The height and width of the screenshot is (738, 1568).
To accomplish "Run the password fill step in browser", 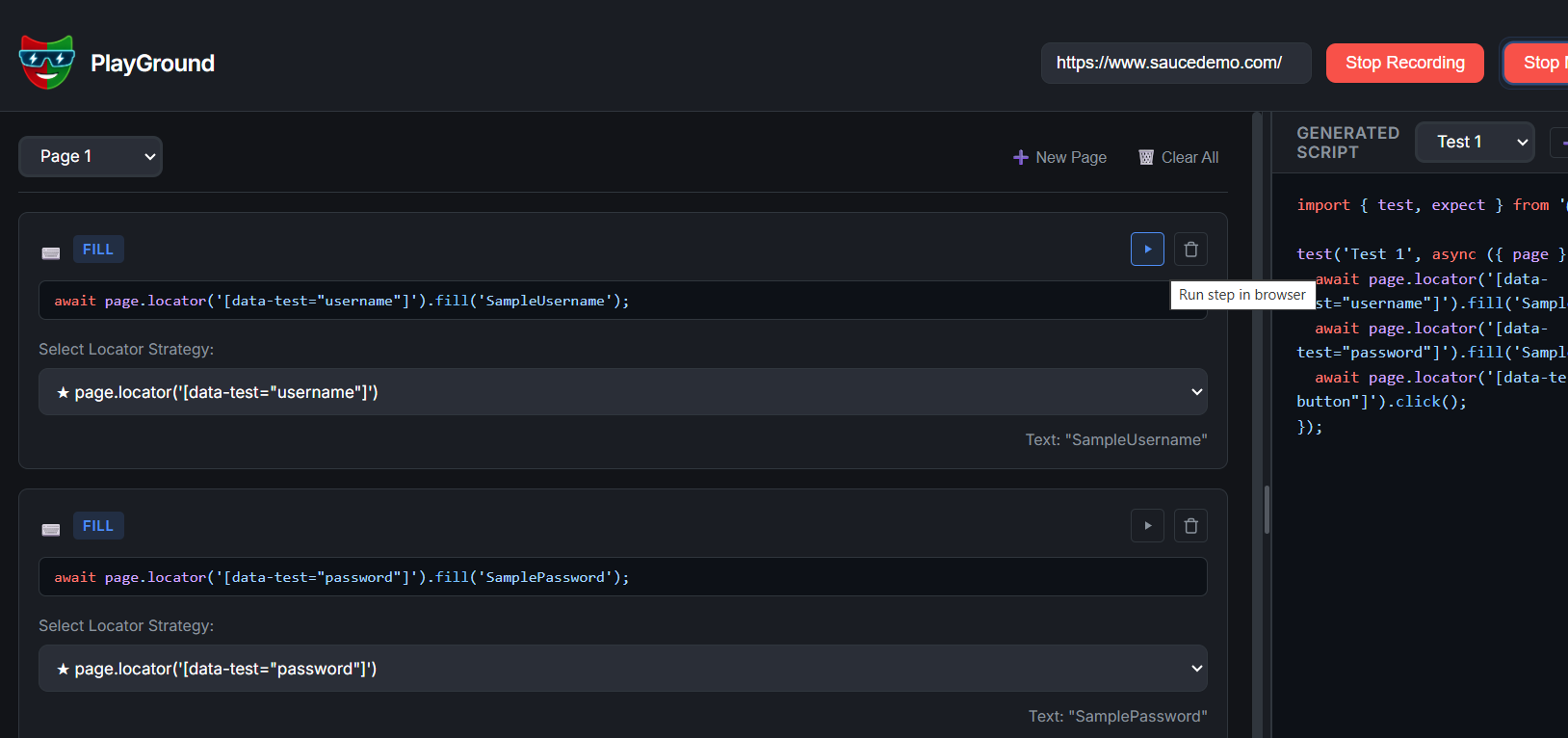I will (1147, 526).
